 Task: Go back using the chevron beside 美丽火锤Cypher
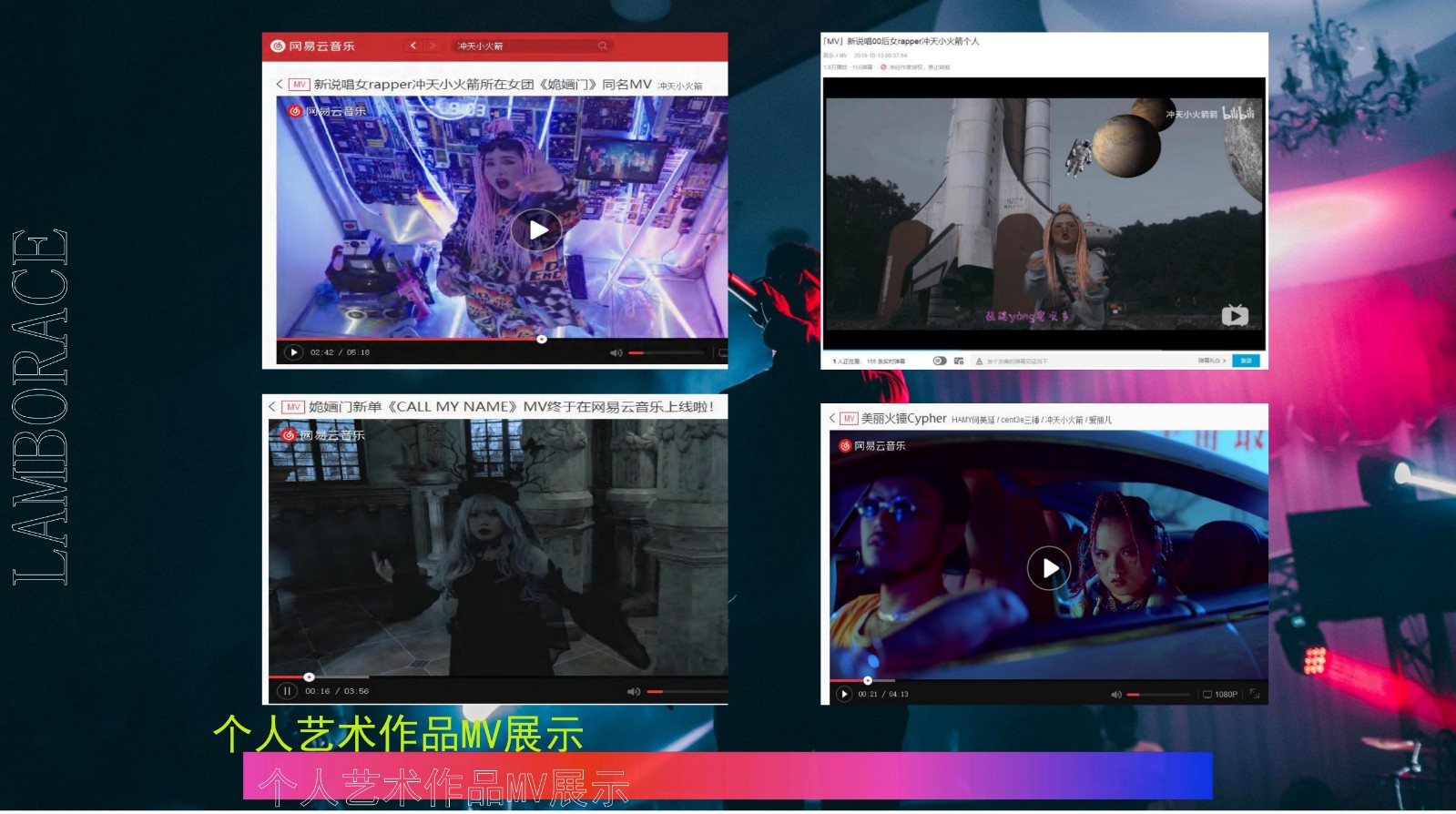click(x=832, y=419)
